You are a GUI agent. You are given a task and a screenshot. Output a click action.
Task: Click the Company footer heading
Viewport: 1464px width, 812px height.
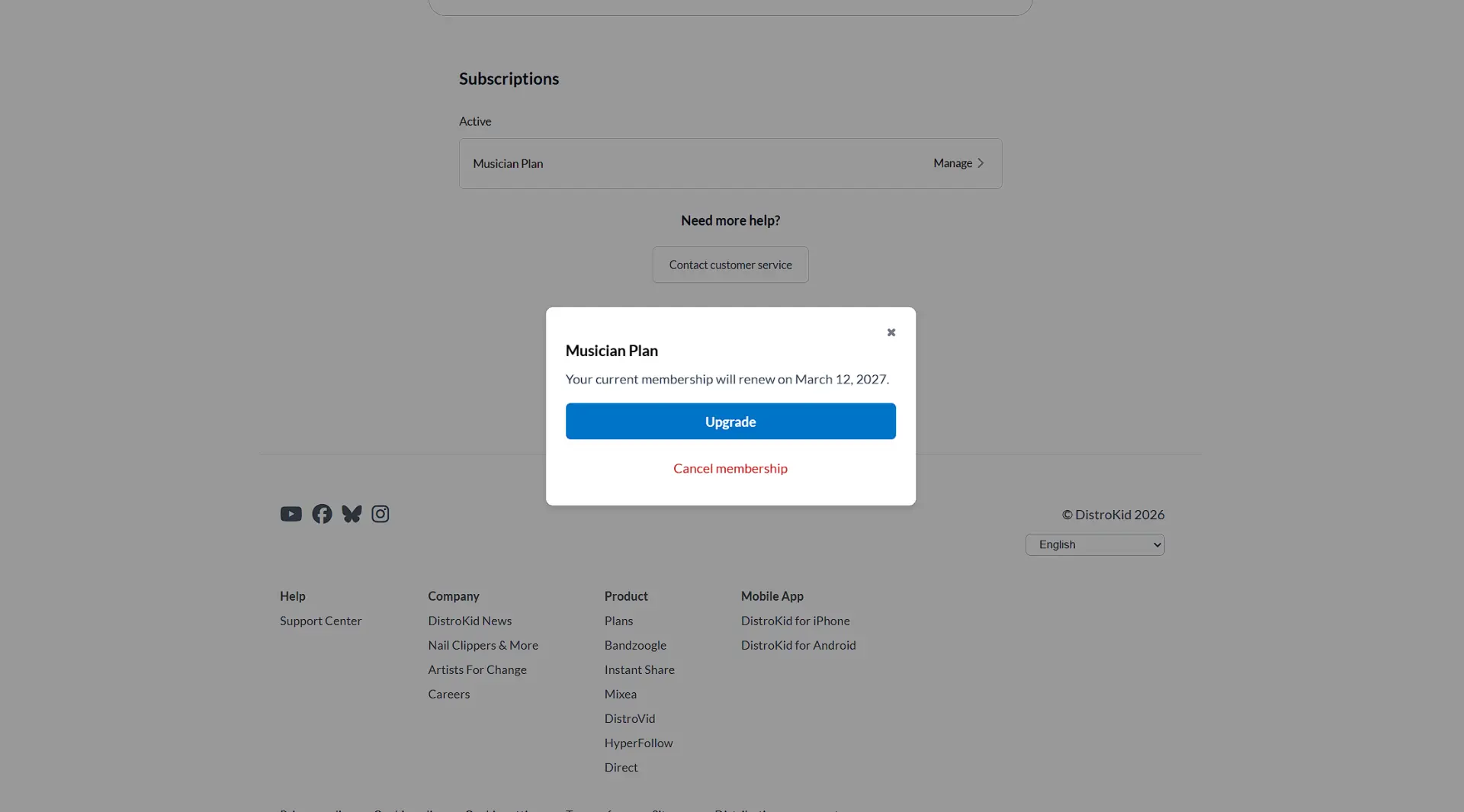click(454, 596)
